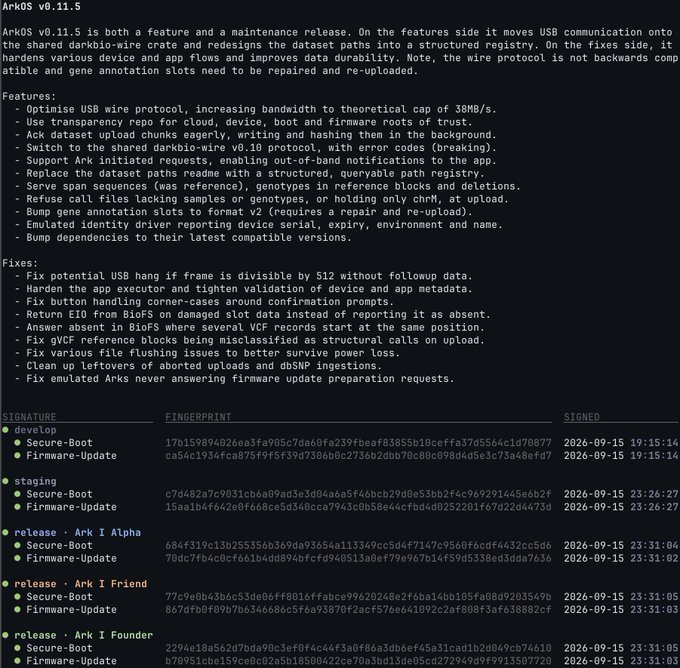Click Firmware-Update status dot under Ark I Founder
Viewport: 680px width, 668px height.
click(x=17, y=661)
